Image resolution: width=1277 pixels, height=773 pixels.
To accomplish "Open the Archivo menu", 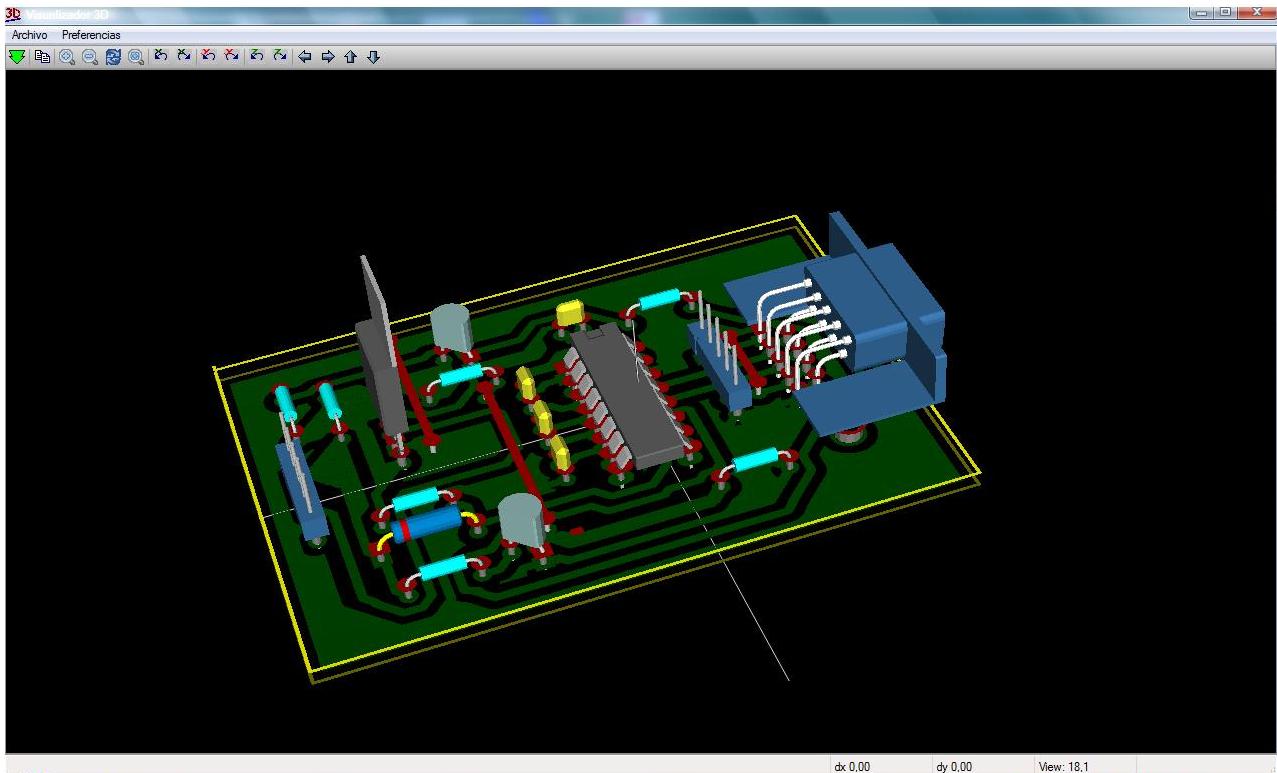I will pos(27,34).
